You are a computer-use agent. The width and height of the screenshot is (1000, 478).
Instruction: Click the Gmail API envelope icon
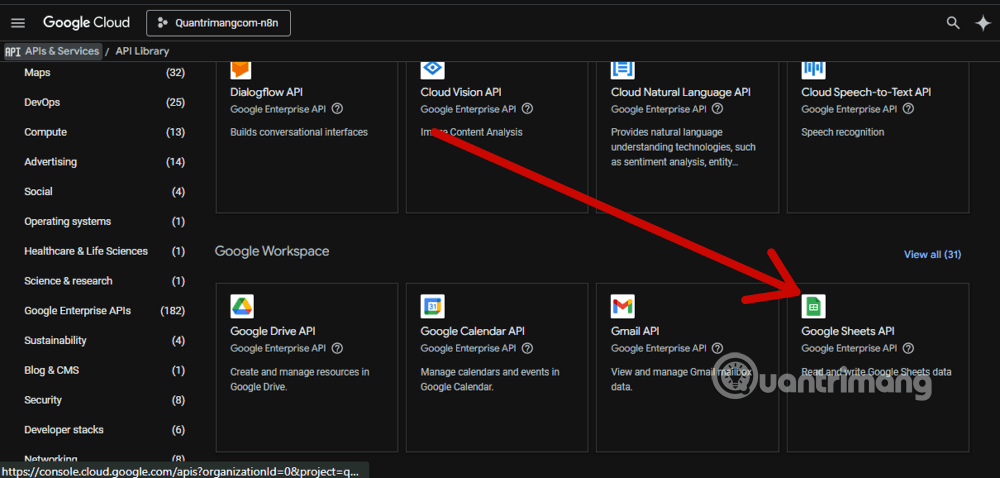click(x=622, y=306)
